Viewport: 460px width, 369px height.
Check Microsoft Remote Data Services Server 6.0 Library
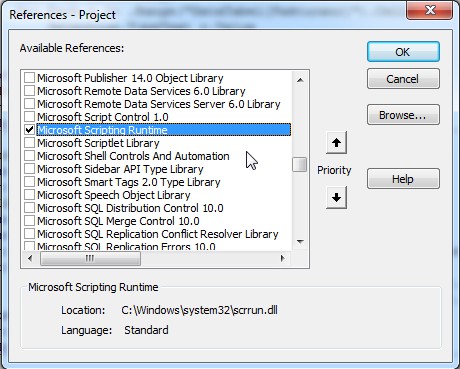pyautogui.click(x=29, y=104)
